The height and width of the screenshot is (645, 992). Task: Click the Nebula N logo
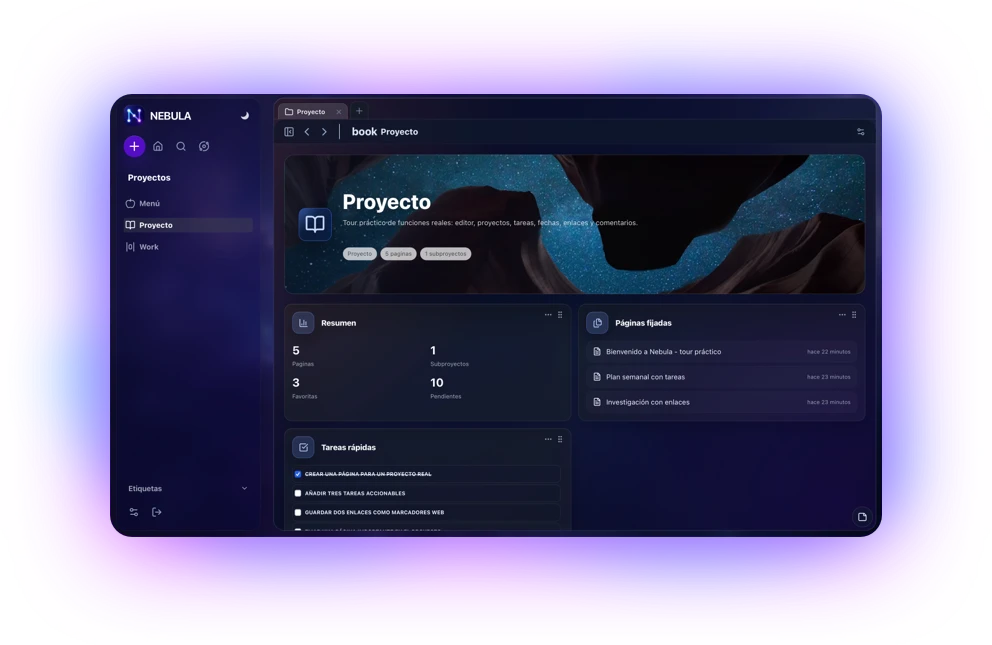click(133, 115)
